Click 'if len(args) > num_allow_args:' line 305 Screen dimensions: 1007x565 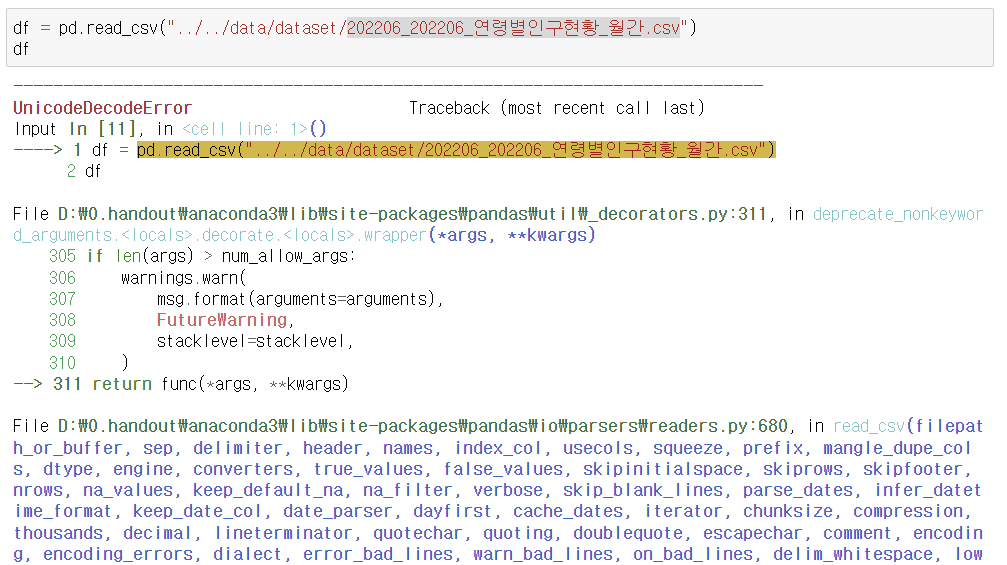pos(221,256)
